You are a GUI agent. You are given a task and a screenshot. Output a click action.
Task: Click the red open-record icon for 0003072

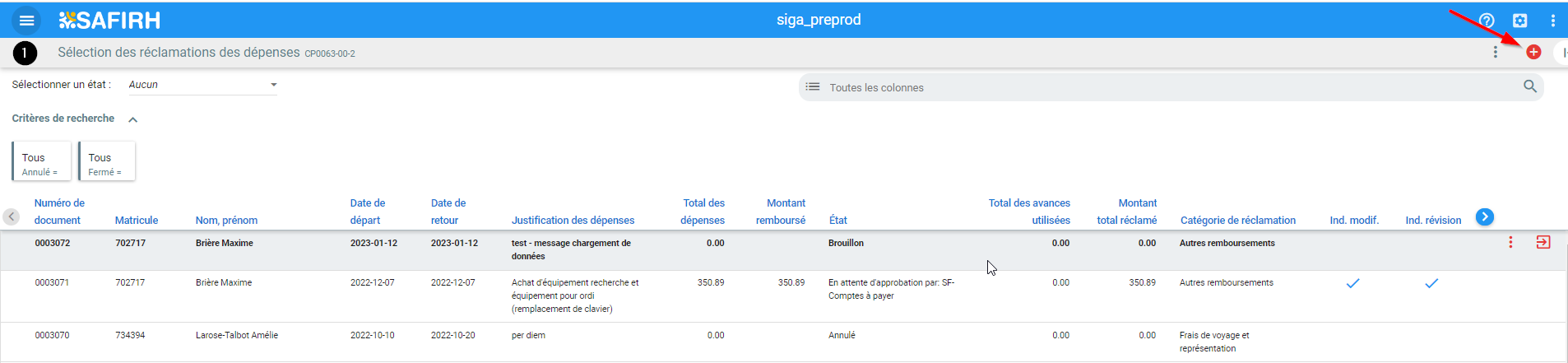pyautogui.click(x=1543, y=242)
